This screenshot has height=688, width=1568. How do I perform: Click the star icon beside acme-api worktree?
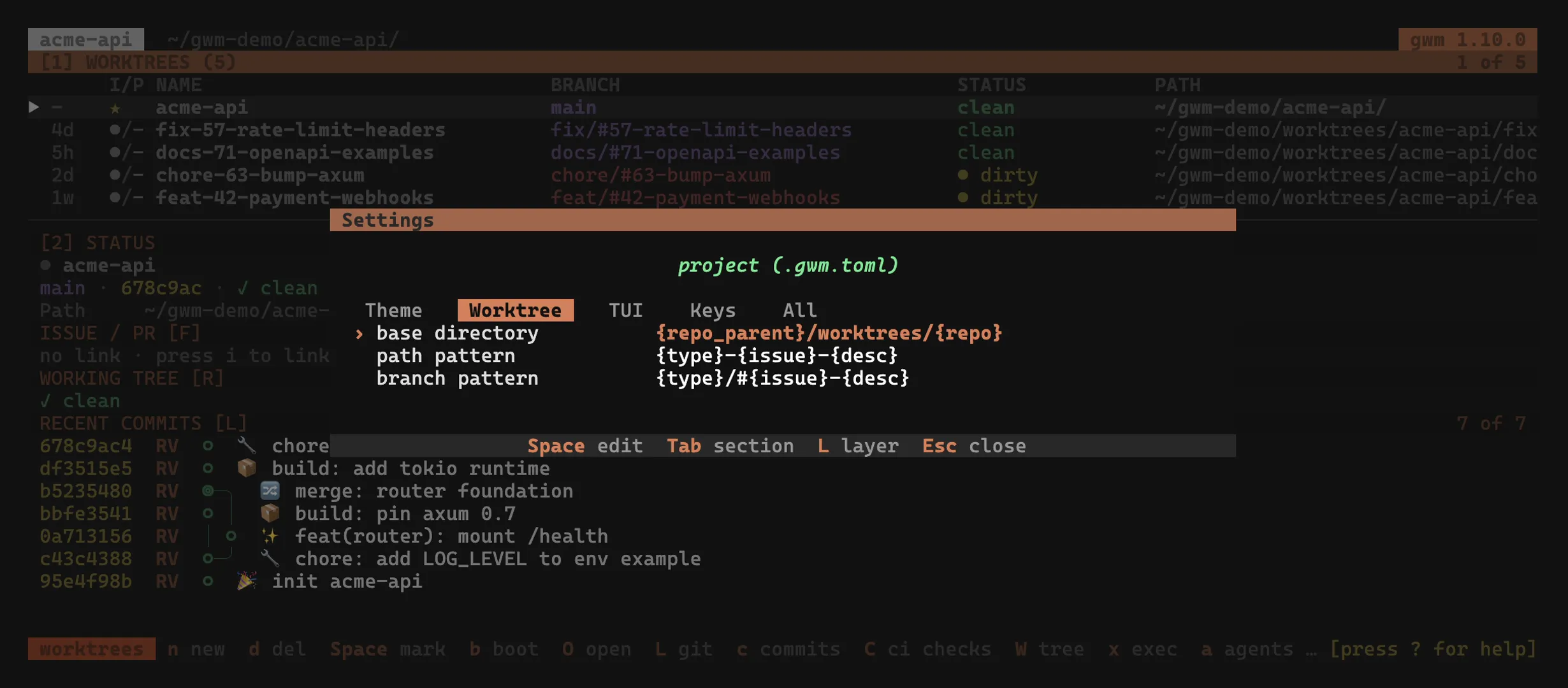click(x=115, y=108)
